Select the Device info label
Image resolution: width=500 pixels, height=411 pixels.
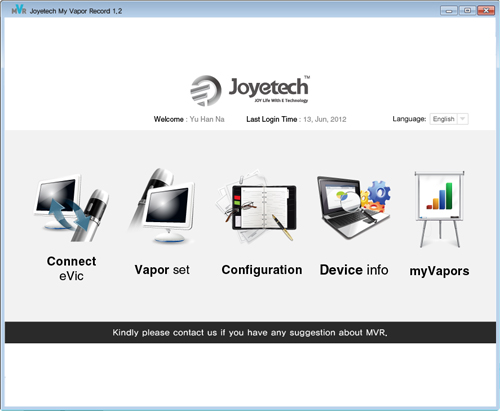tap(354, 270)
